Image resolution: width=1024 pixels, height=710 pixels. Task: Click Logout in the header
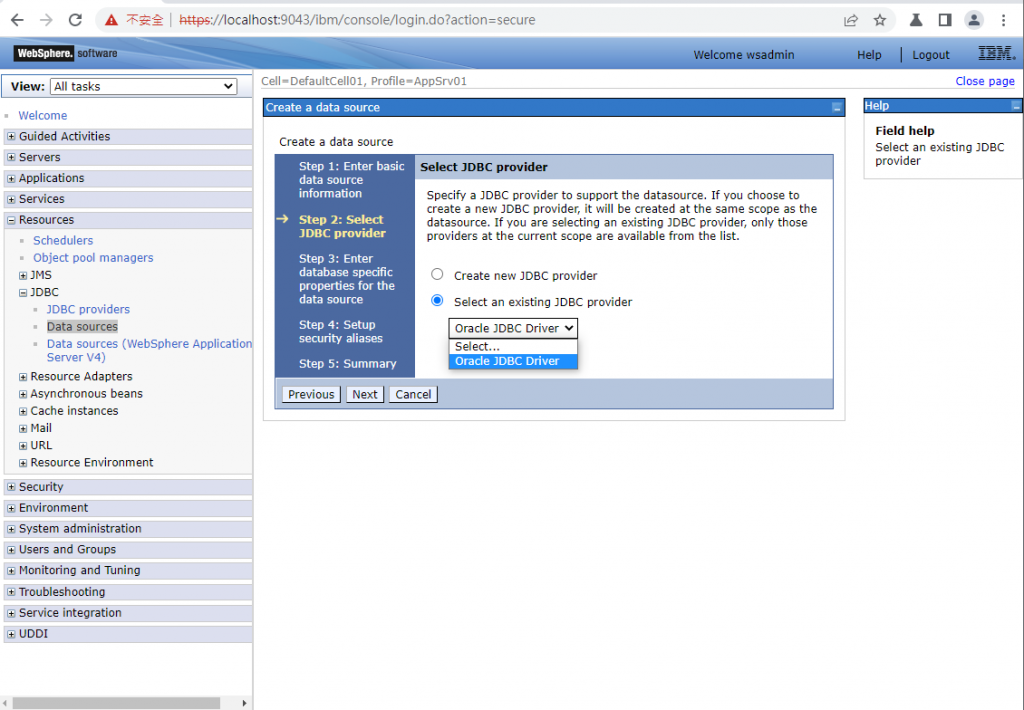[x=931, y=55]
